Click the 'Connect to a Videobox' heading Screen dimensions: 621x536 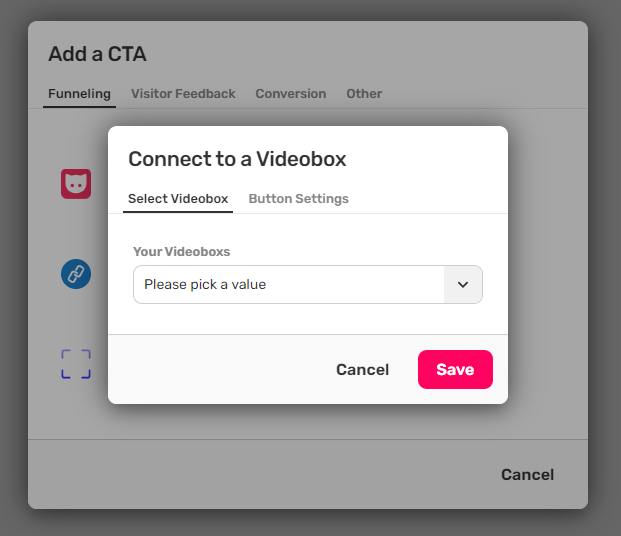[x=237, y=159]
